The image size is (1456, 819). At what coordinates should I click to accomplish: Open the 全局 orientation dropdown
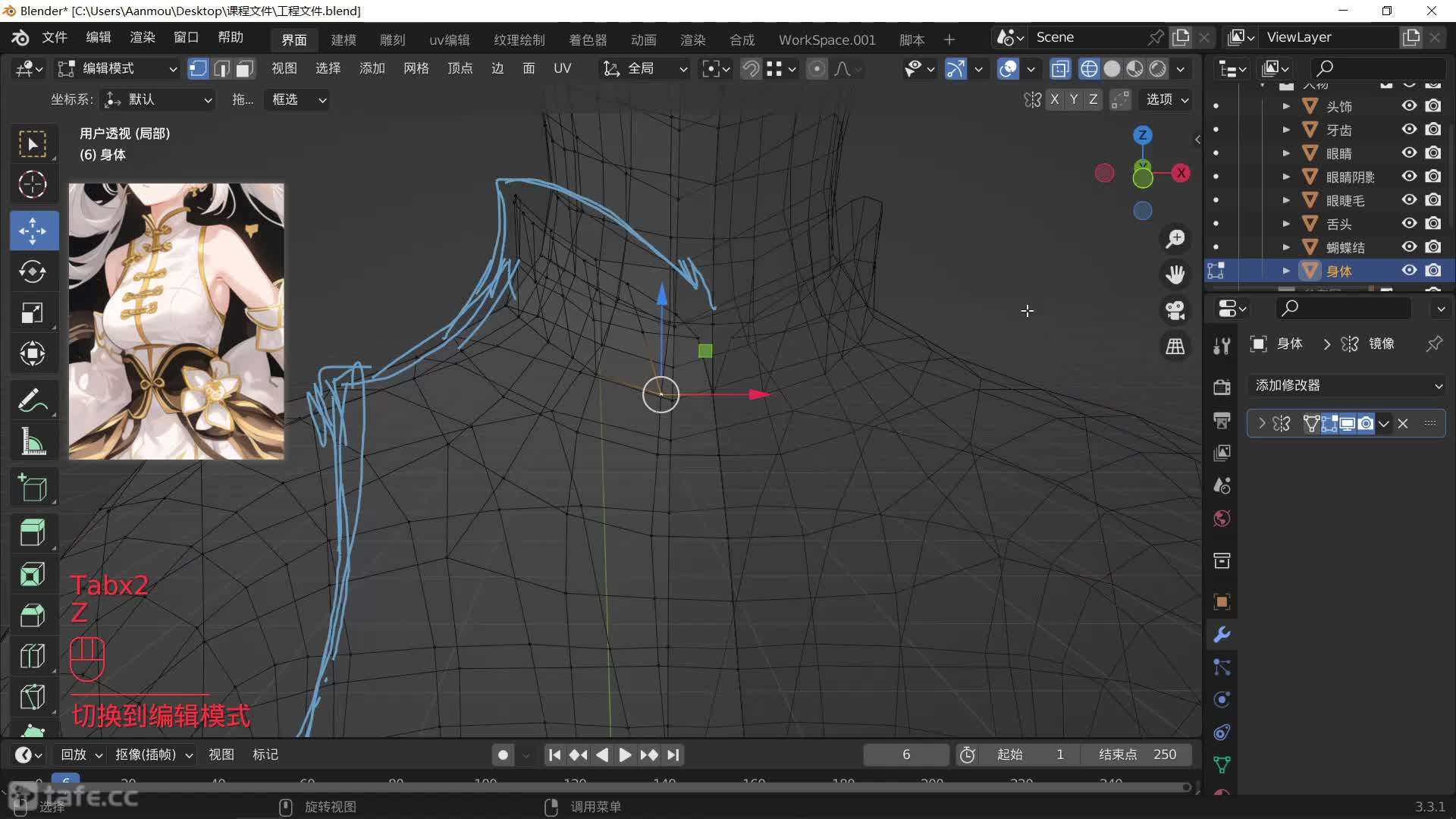[x=645, y=69]
